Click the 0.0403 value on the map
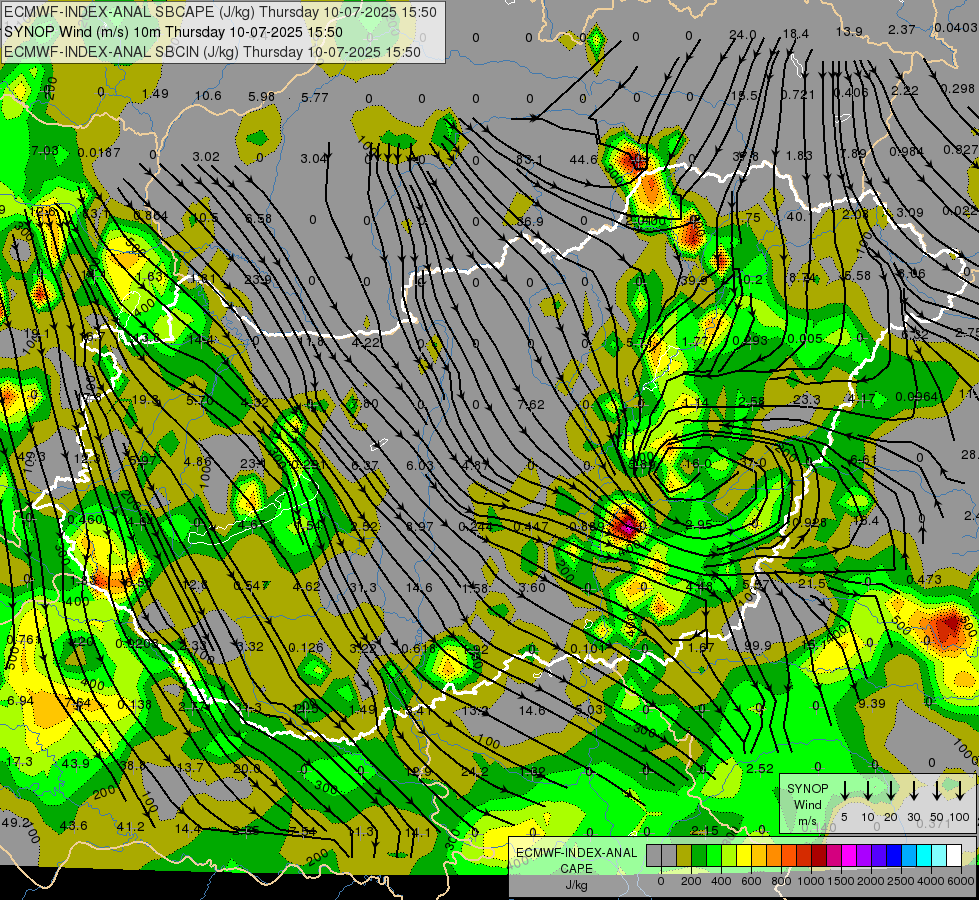Image resolution: width=979 pixels, height=900 pixels. [955, 27]
